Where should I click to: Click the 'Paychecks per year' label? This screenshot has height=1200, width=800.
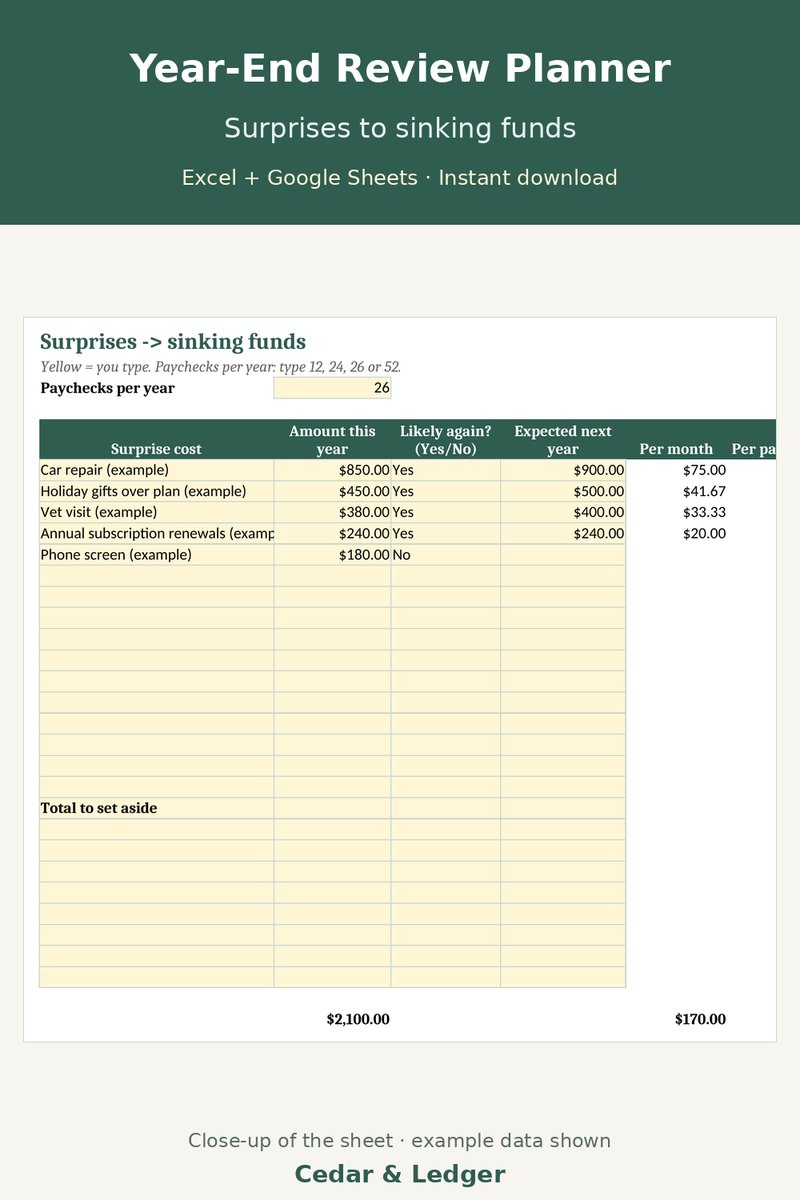[x=107, y=388]
